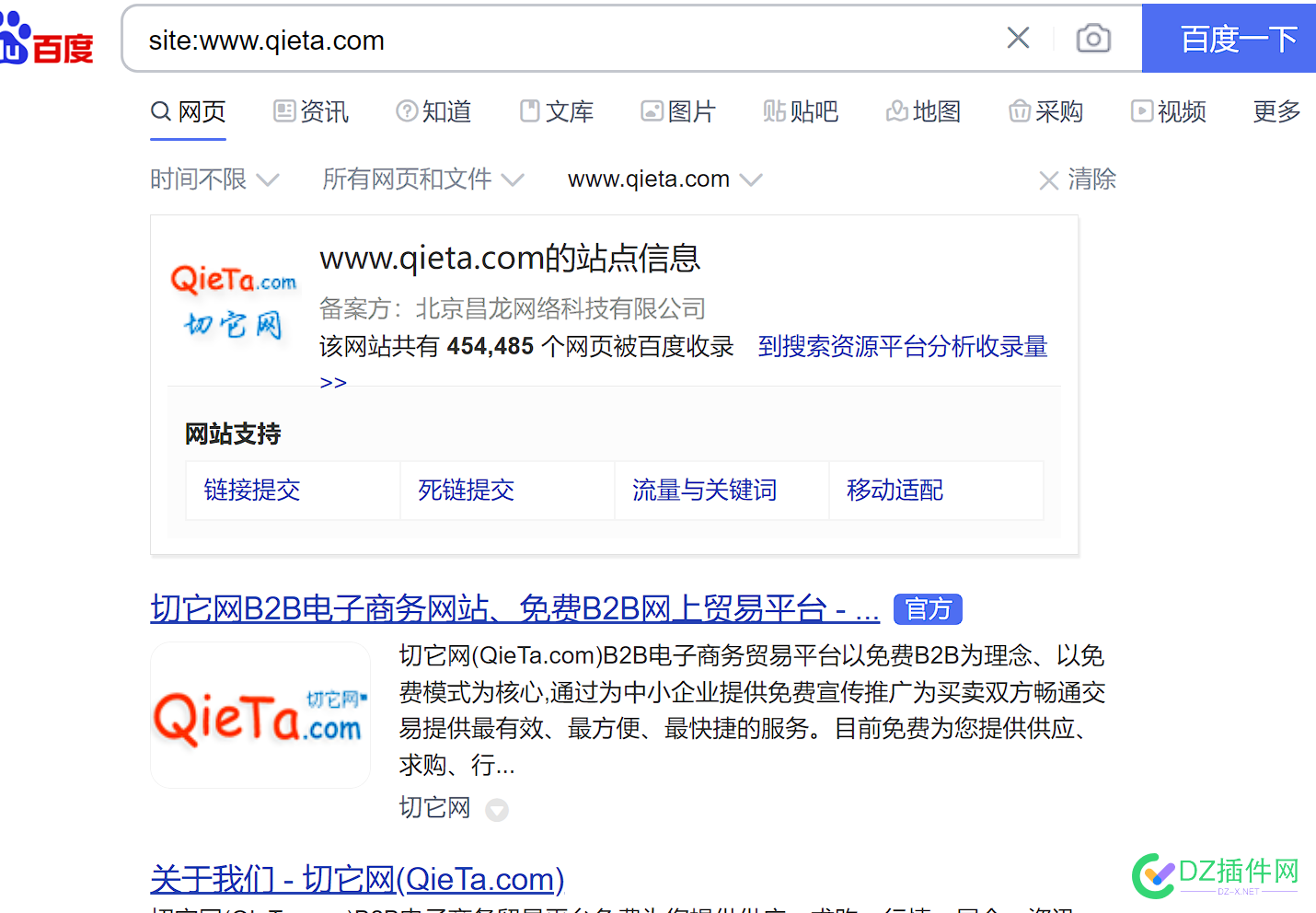This screenshot has height=913, width=1316.
Task: Select the 网页 tab
Action: (189, 111)
